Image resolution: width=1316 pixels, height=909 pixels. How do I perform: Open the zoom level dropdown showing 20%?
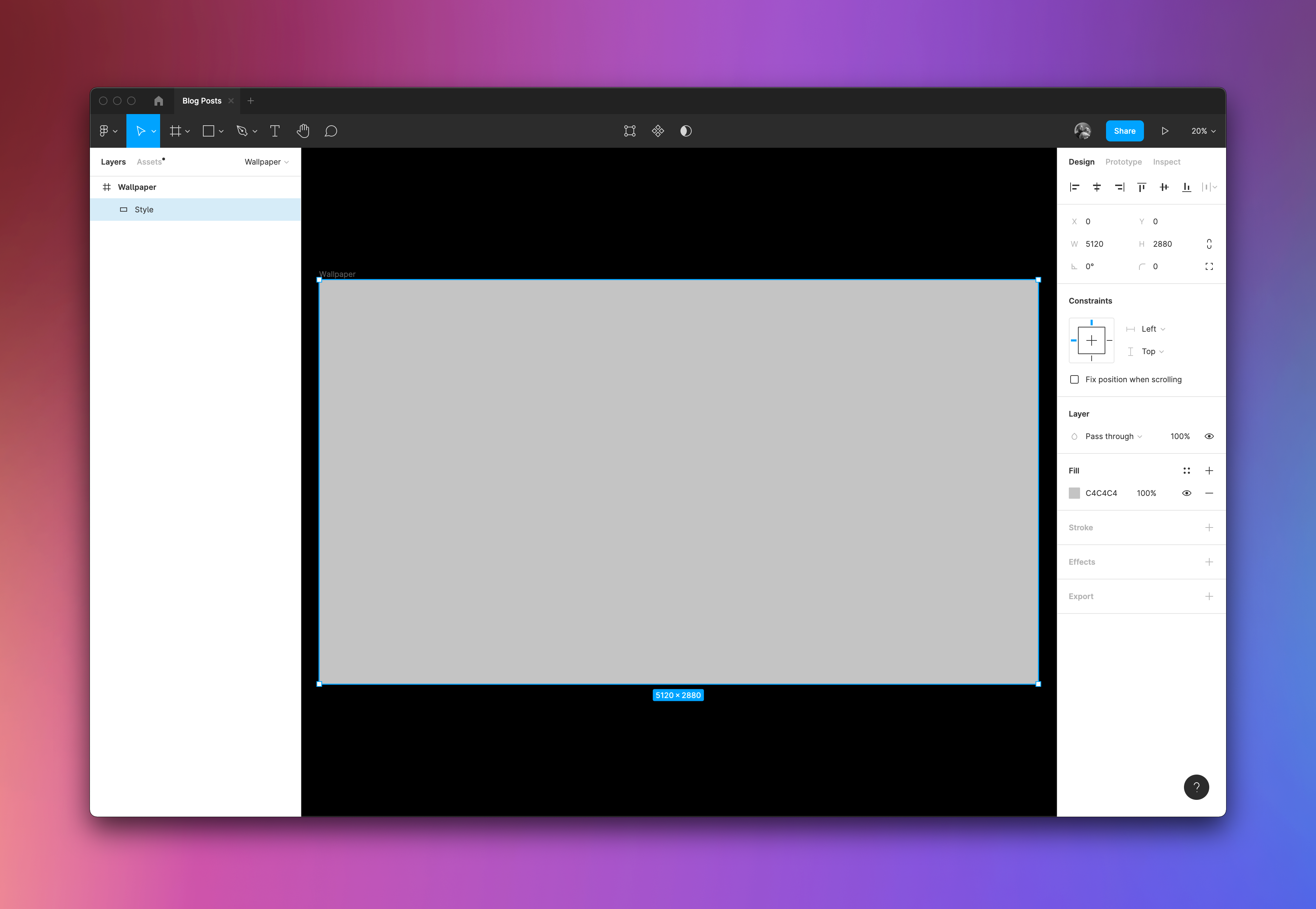[1202, 131]
